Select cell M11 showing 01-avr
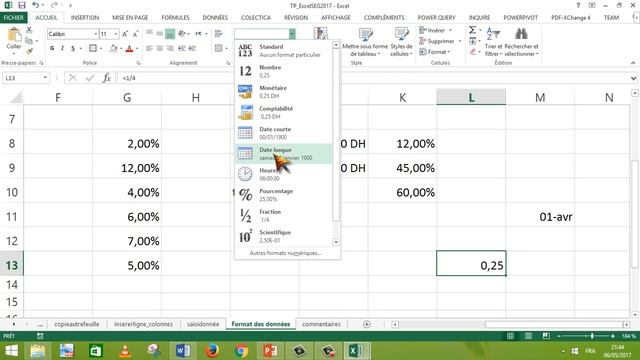Image resolution: width=640 pixels, height=360 pixels. (540, 216)
